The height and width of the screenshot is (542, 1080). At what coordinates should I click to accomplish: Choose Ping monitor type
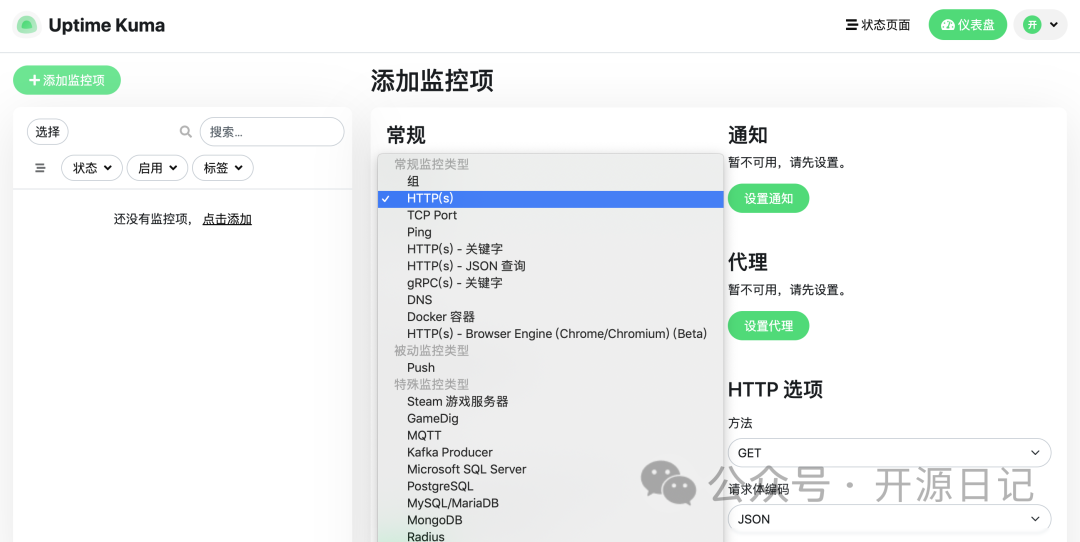(x=551, y=232)
